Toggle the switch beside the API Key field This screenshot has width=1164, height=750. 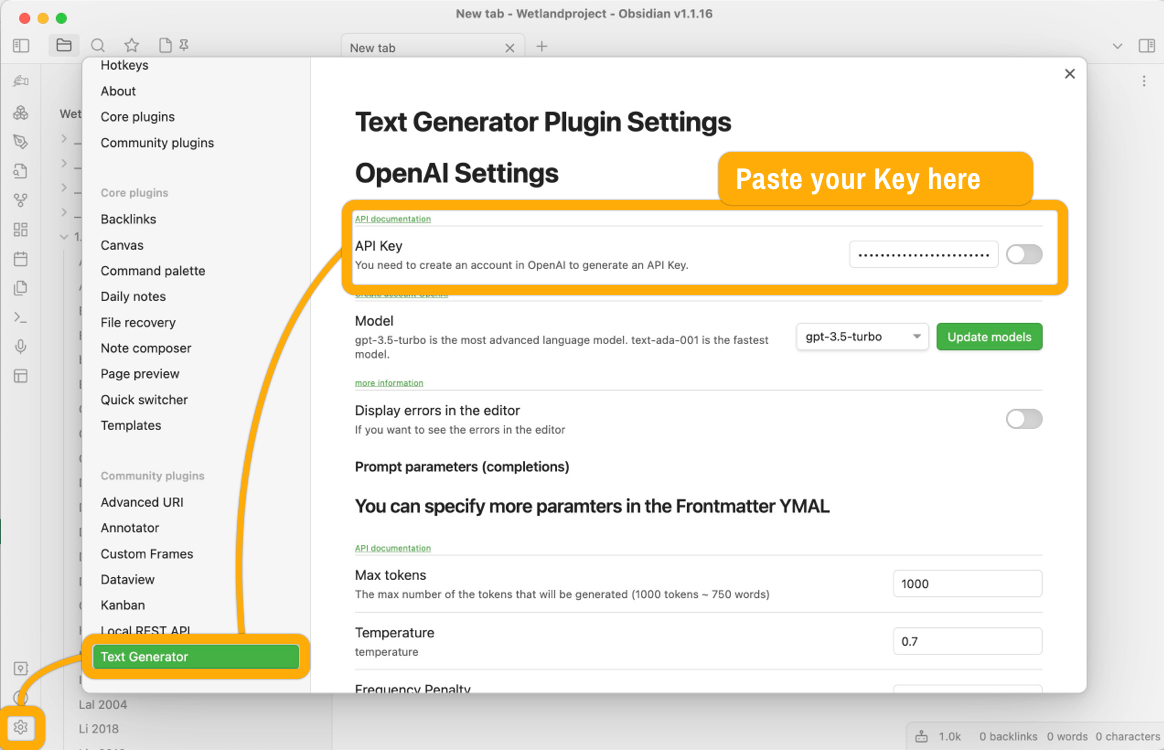tap(1024, 255)
